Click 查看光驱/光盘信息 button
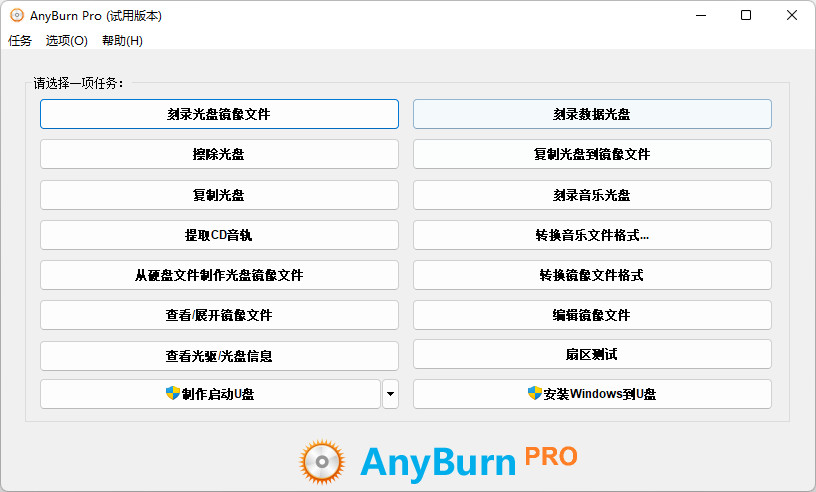This screenshot has width=816, height=492. coord(219,356)
